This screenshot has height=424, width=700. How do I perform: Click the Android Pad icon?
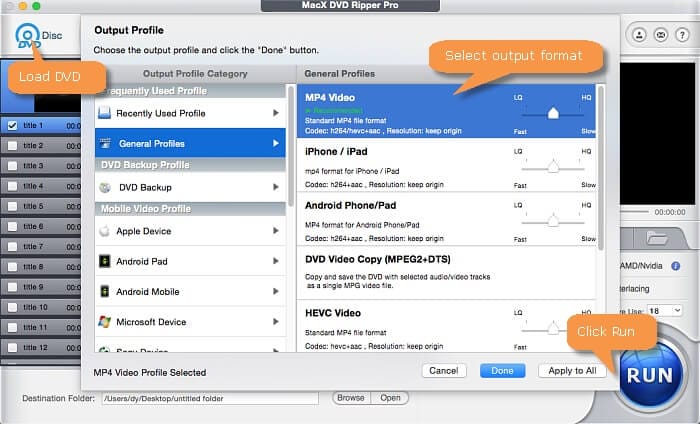pos(105,263)
